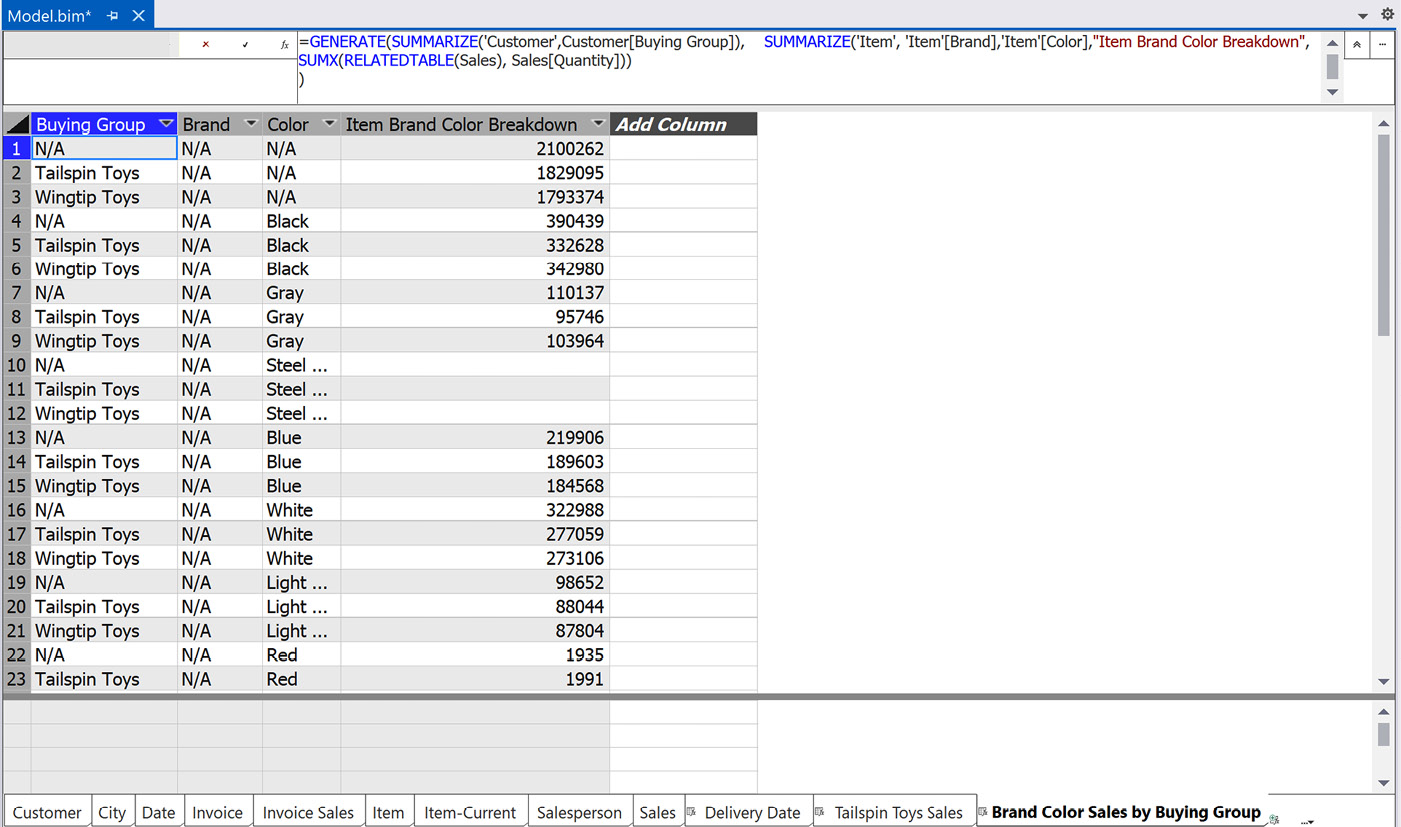Open the fx insert function dialog
The image size is (1401, 827).
point(284,45)
